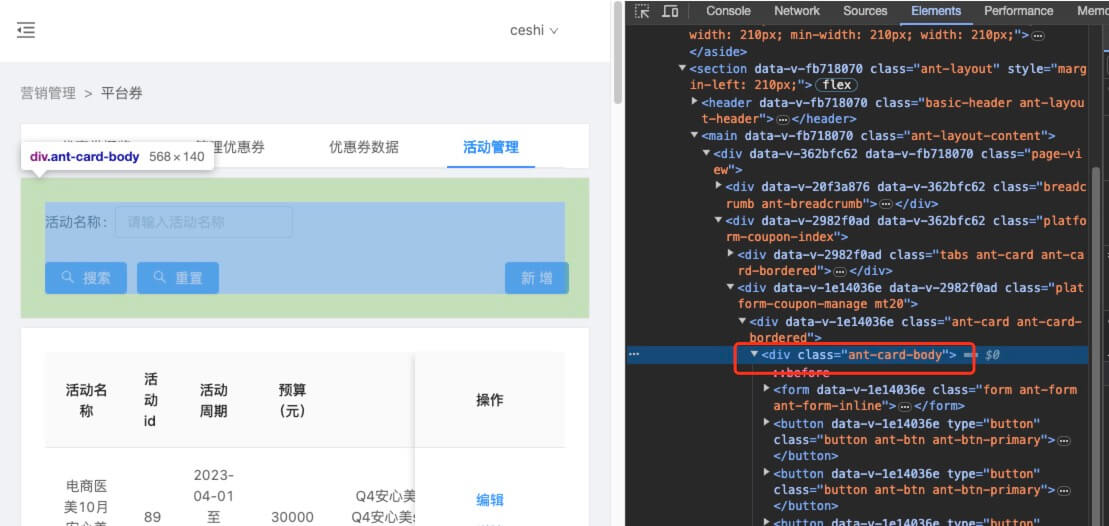Open the ceshi user dropdown

click(534, 30)
